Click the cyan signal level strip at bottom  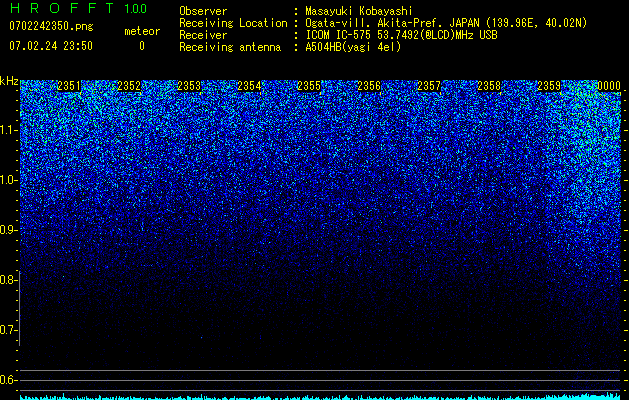click(x=320, y=397)
